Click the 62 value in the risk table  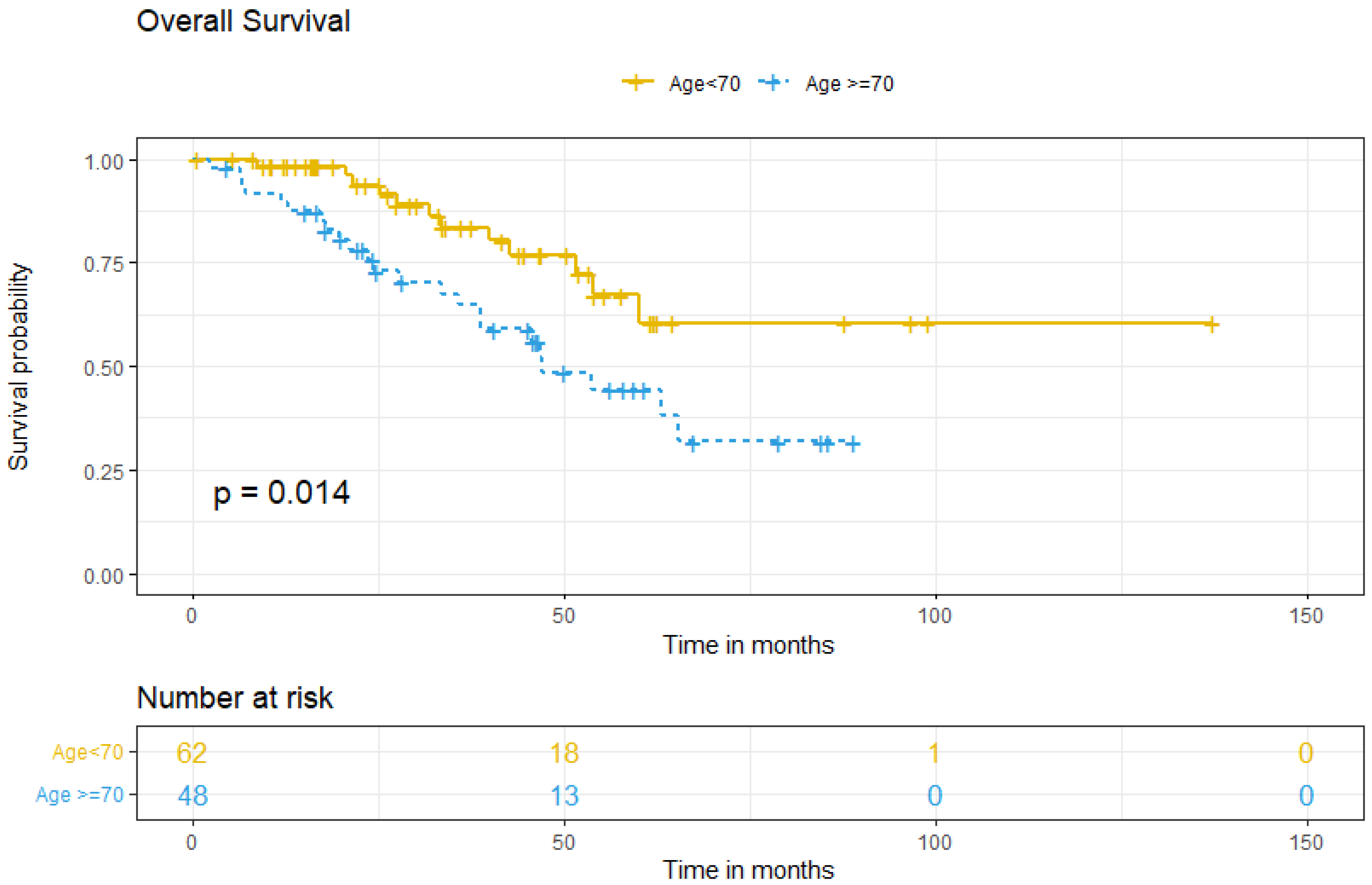(191, 753)
